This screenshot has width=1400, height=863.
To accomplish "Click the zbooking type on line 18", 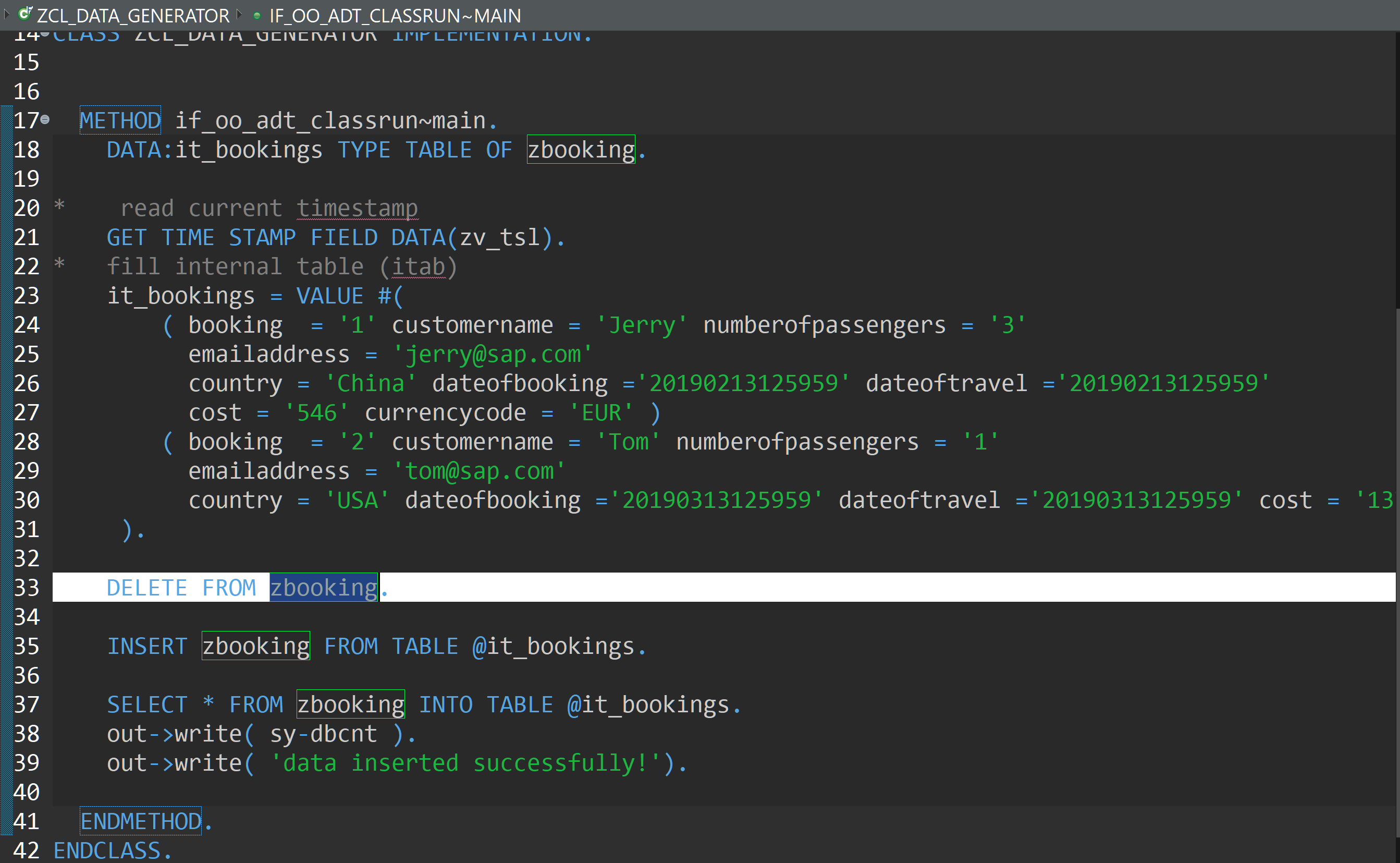I will [x=580, y=150].
